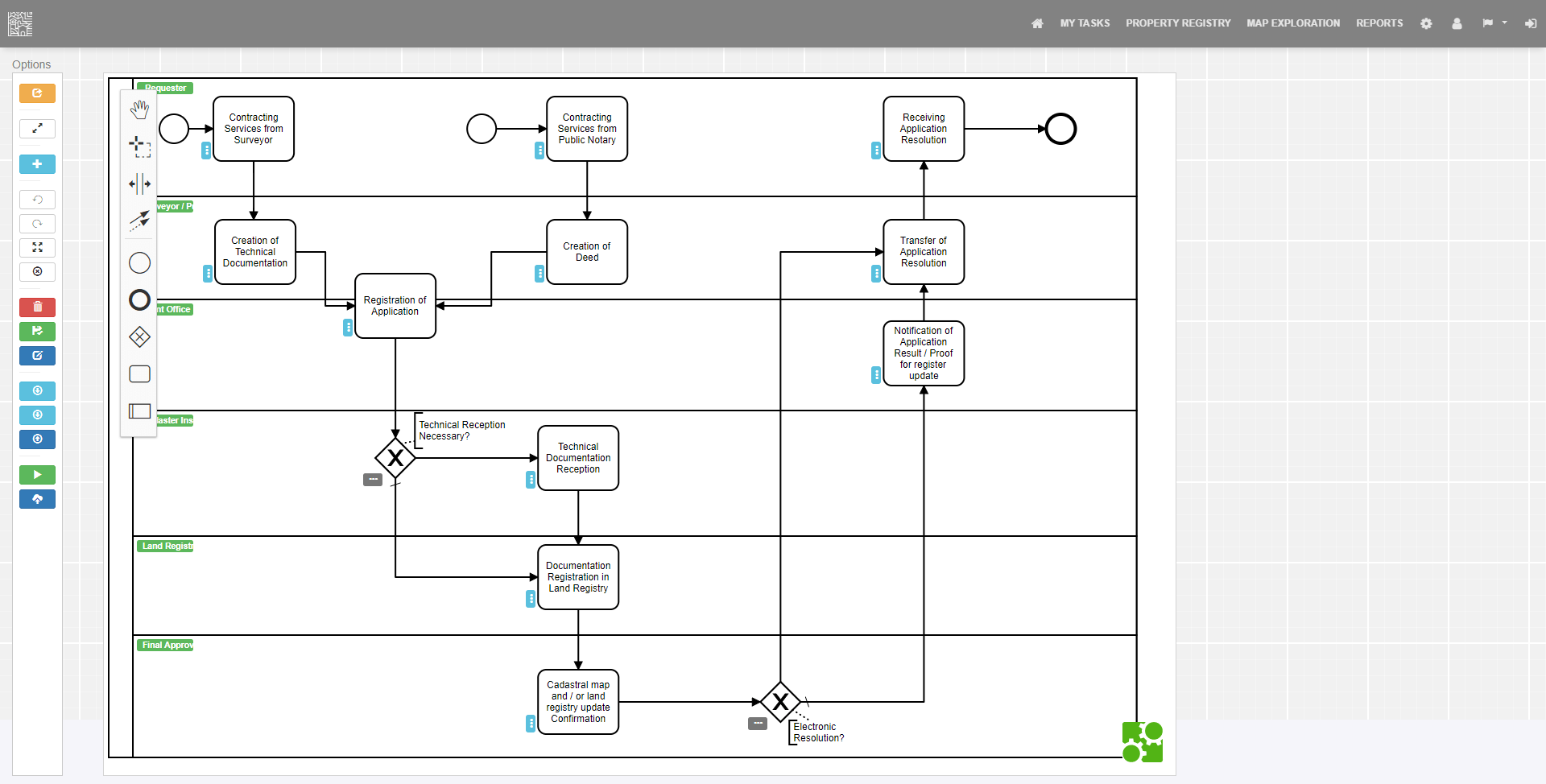This screenshot has width=1546, height=784.
Task: Go to Property Registry menu
Action: pyautogui.click(x=1177, y=23)
